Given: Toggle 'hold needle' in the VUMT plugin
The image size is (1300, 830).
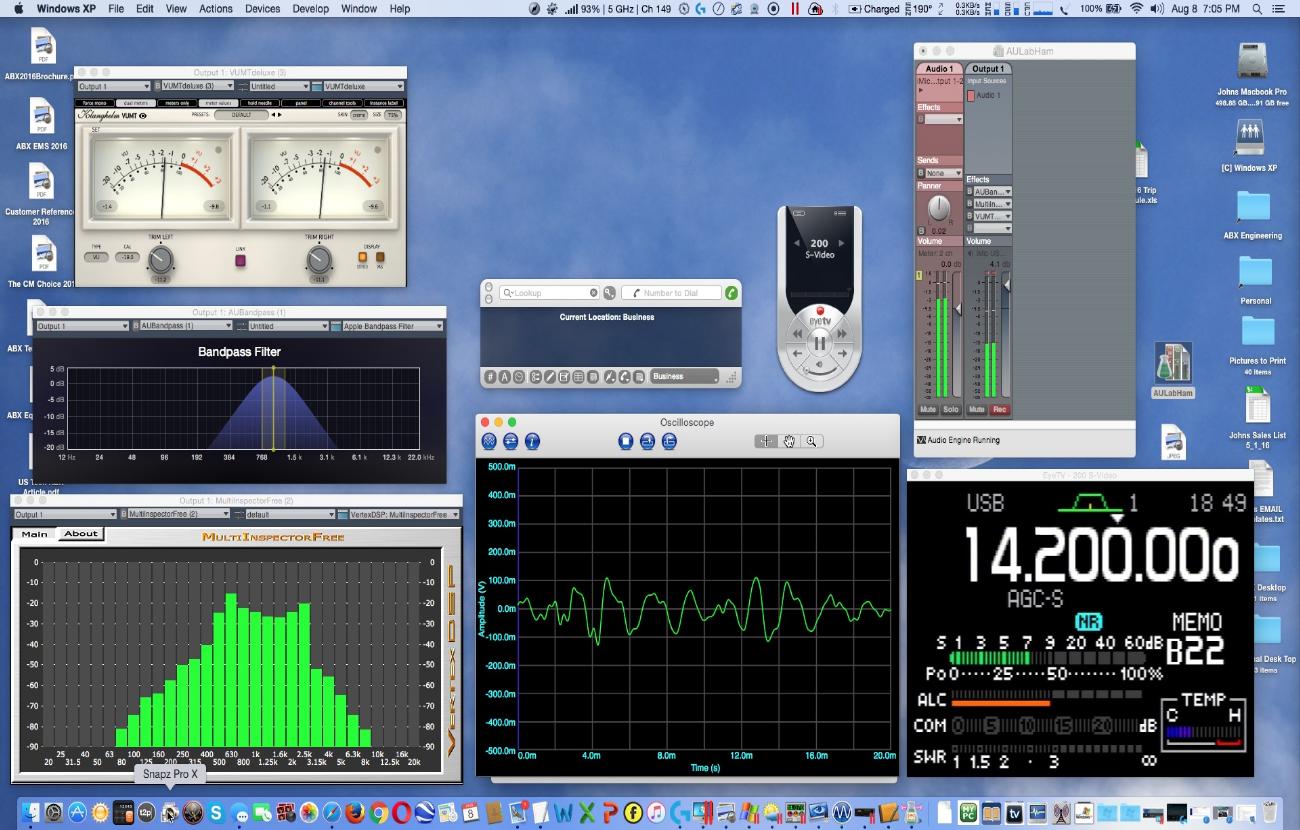Looking at the screenshot, I should coord(258,102).
